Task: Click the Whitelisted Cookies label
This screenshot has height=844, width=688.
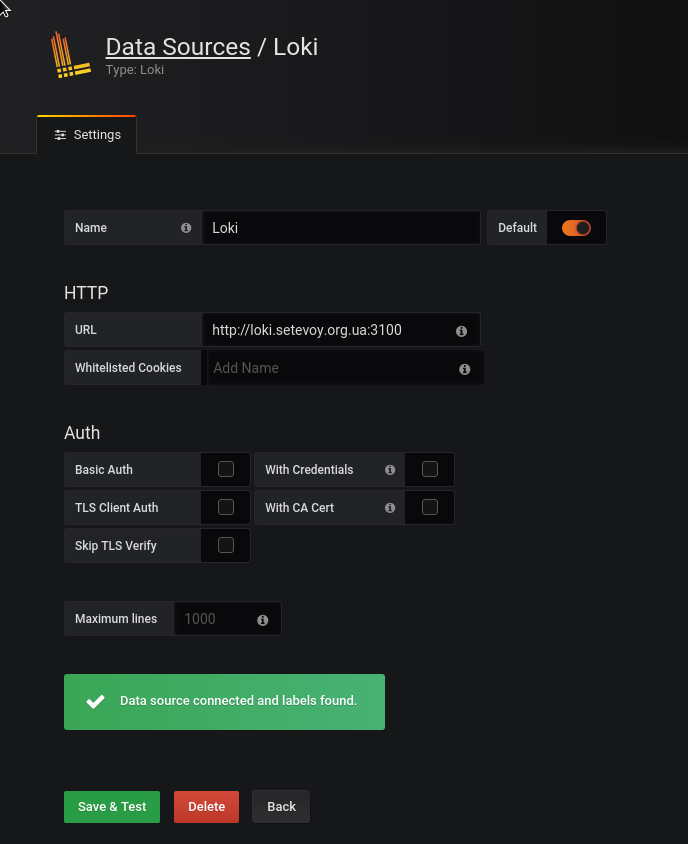Action: tap(128, 368)
